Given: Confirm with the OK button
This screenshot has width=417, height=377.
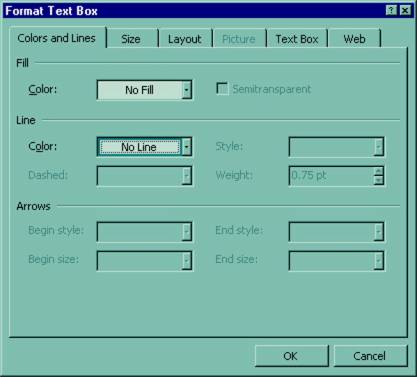Looking at the screenshot, I should [x=291, y=356].
